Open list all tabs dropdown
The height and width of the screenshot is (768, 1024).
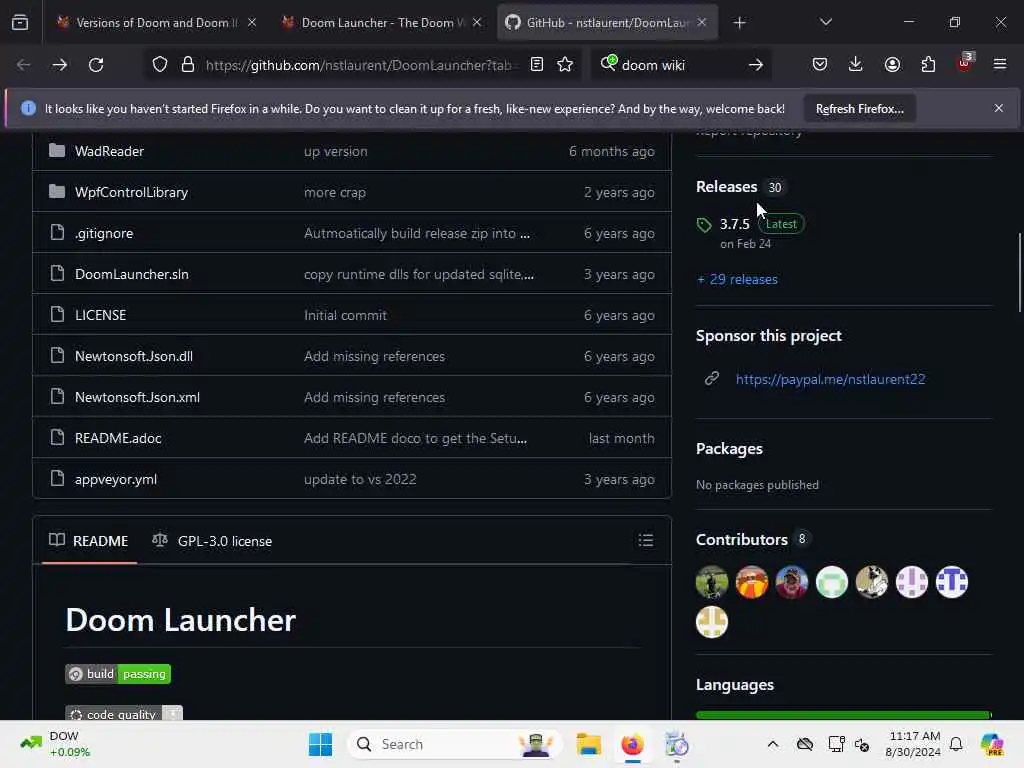825,22
